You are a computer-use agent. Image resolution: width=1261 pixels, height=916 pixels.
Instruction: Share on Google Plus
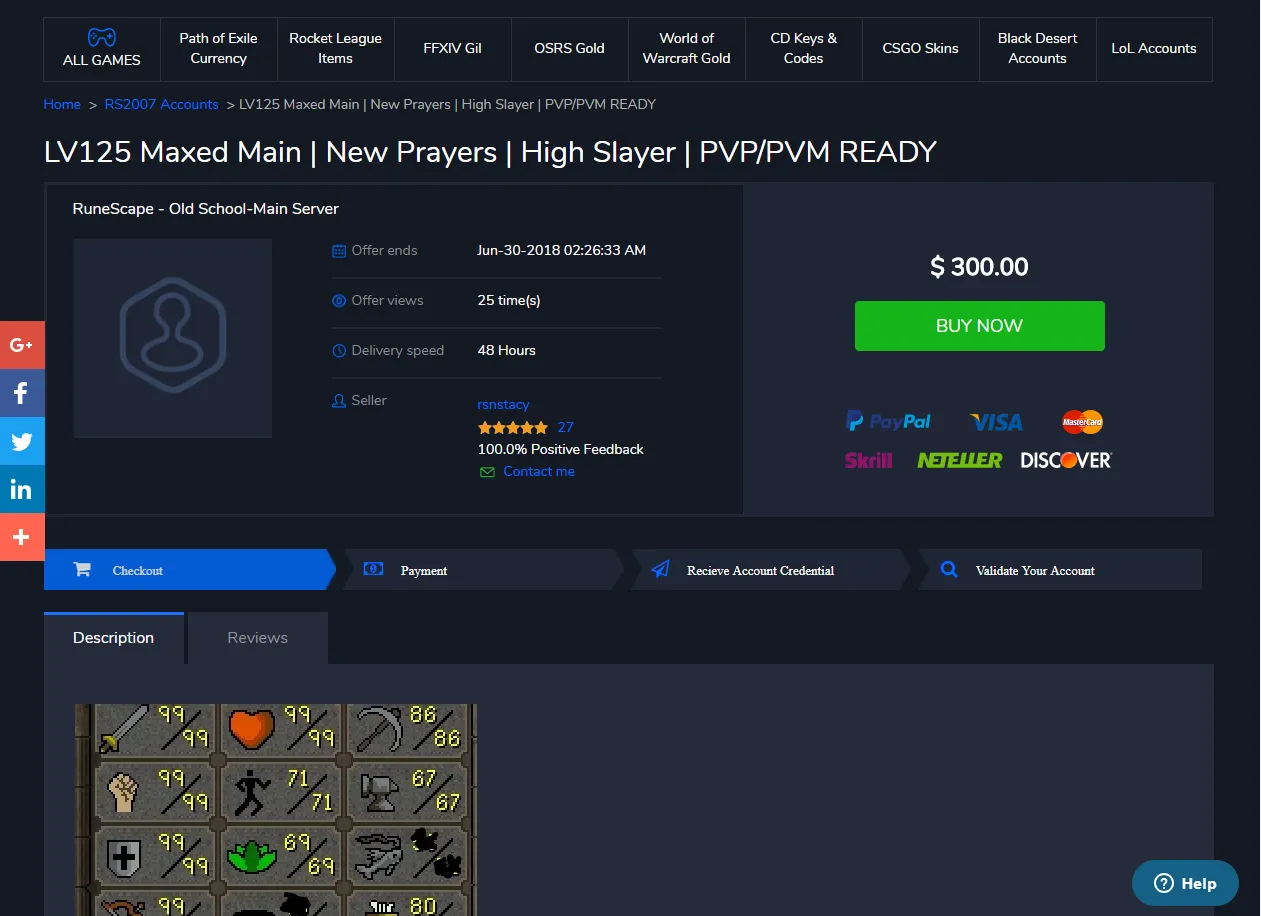(x=22, y=345)
